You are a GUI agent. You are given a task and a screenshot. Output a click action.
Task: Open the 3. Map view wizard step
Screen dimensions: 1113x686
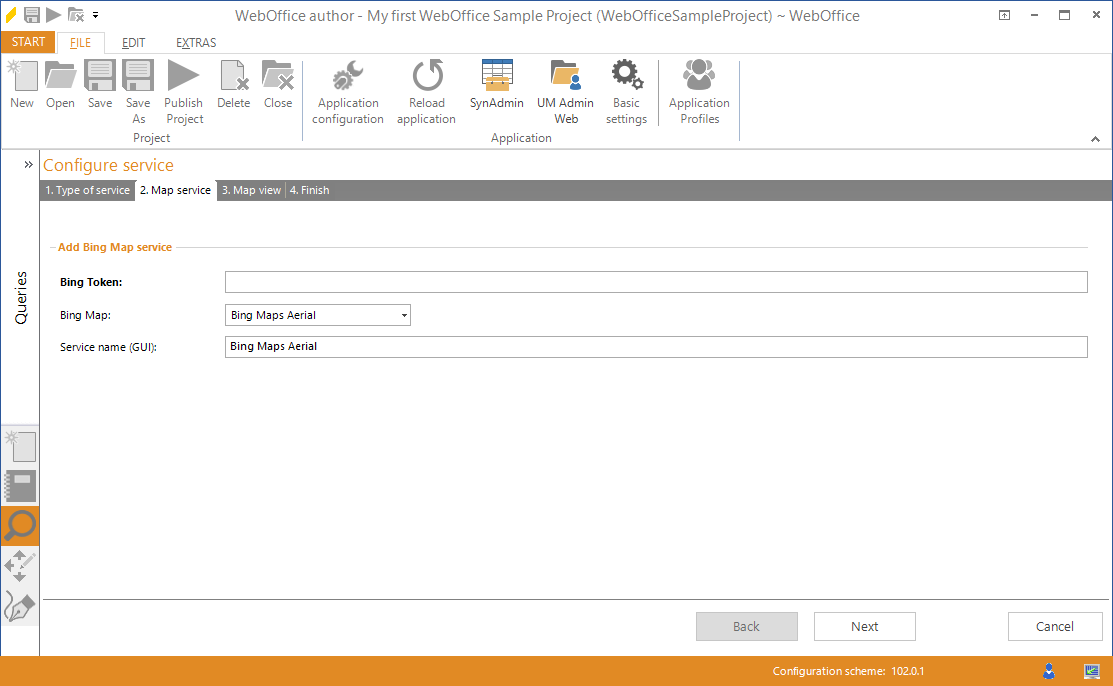click(251, 190)
